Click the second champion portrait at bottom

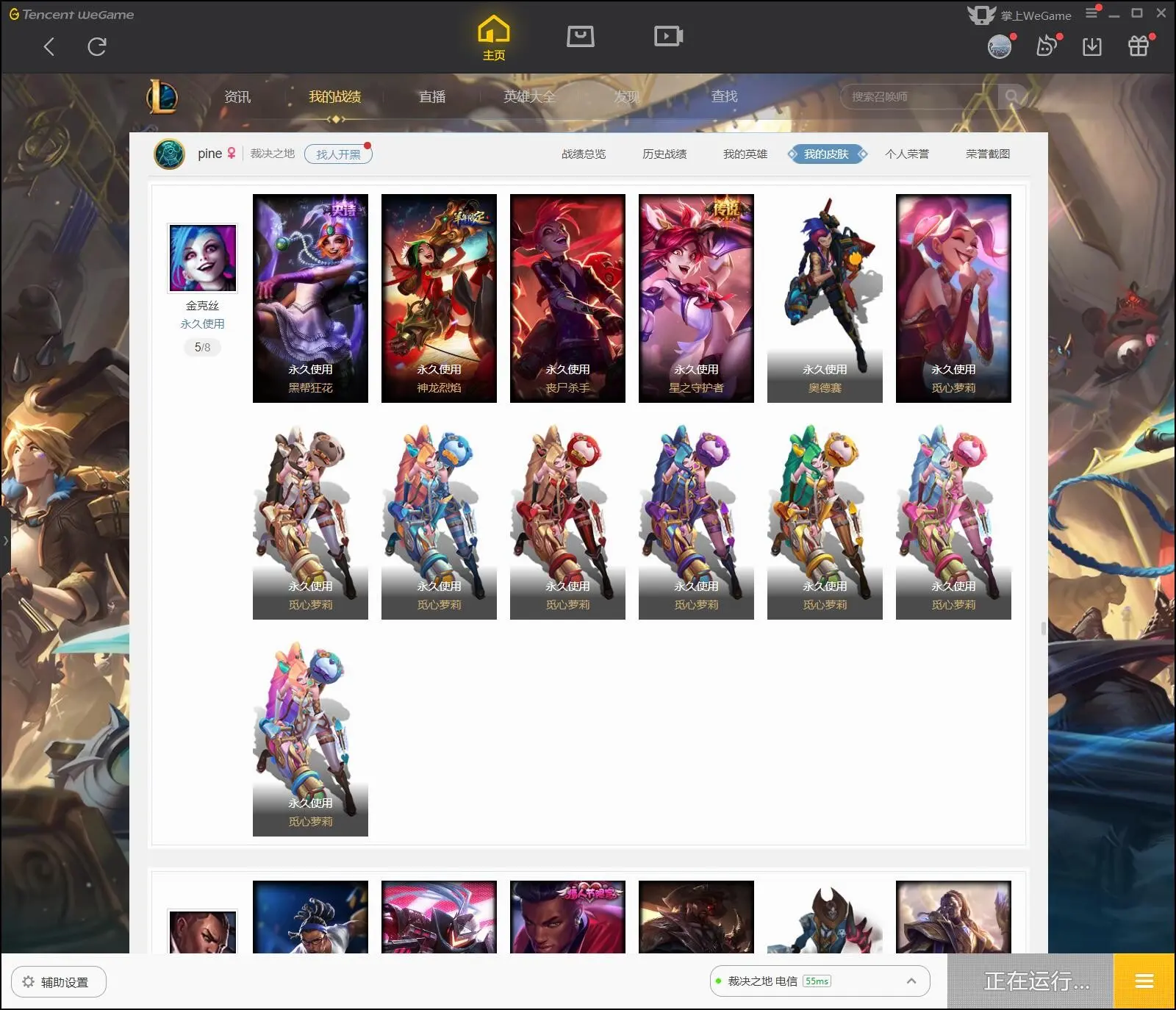[203, 932]
